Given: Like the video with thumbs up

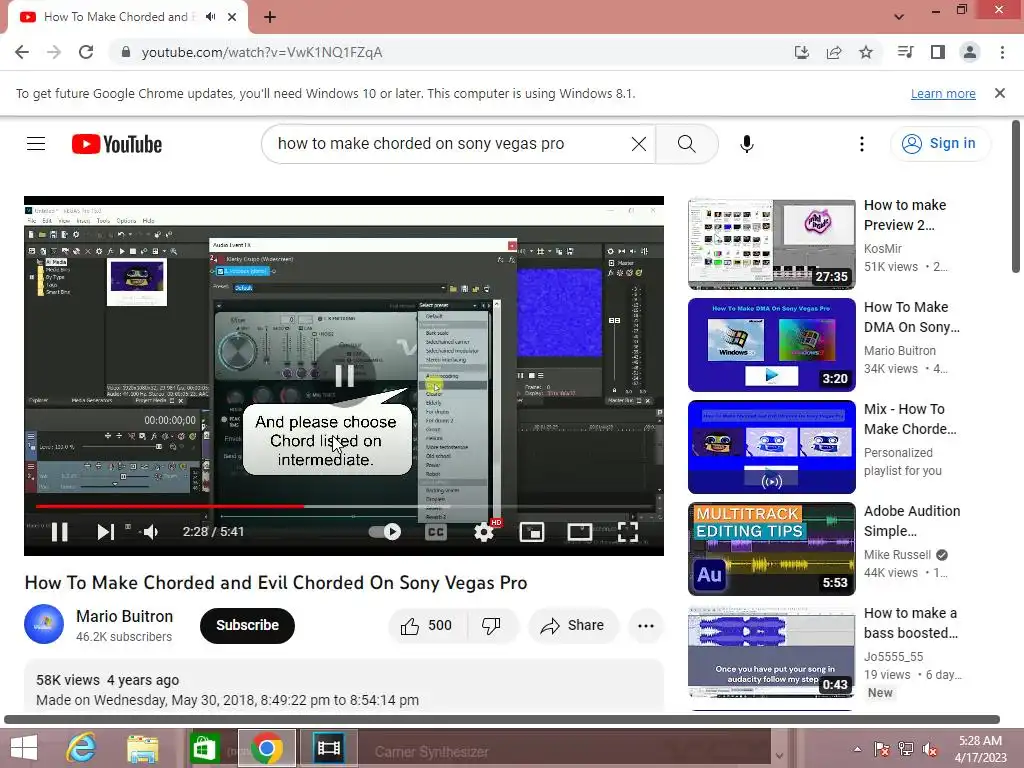Looking at the screenshot, I should point(426,626).
